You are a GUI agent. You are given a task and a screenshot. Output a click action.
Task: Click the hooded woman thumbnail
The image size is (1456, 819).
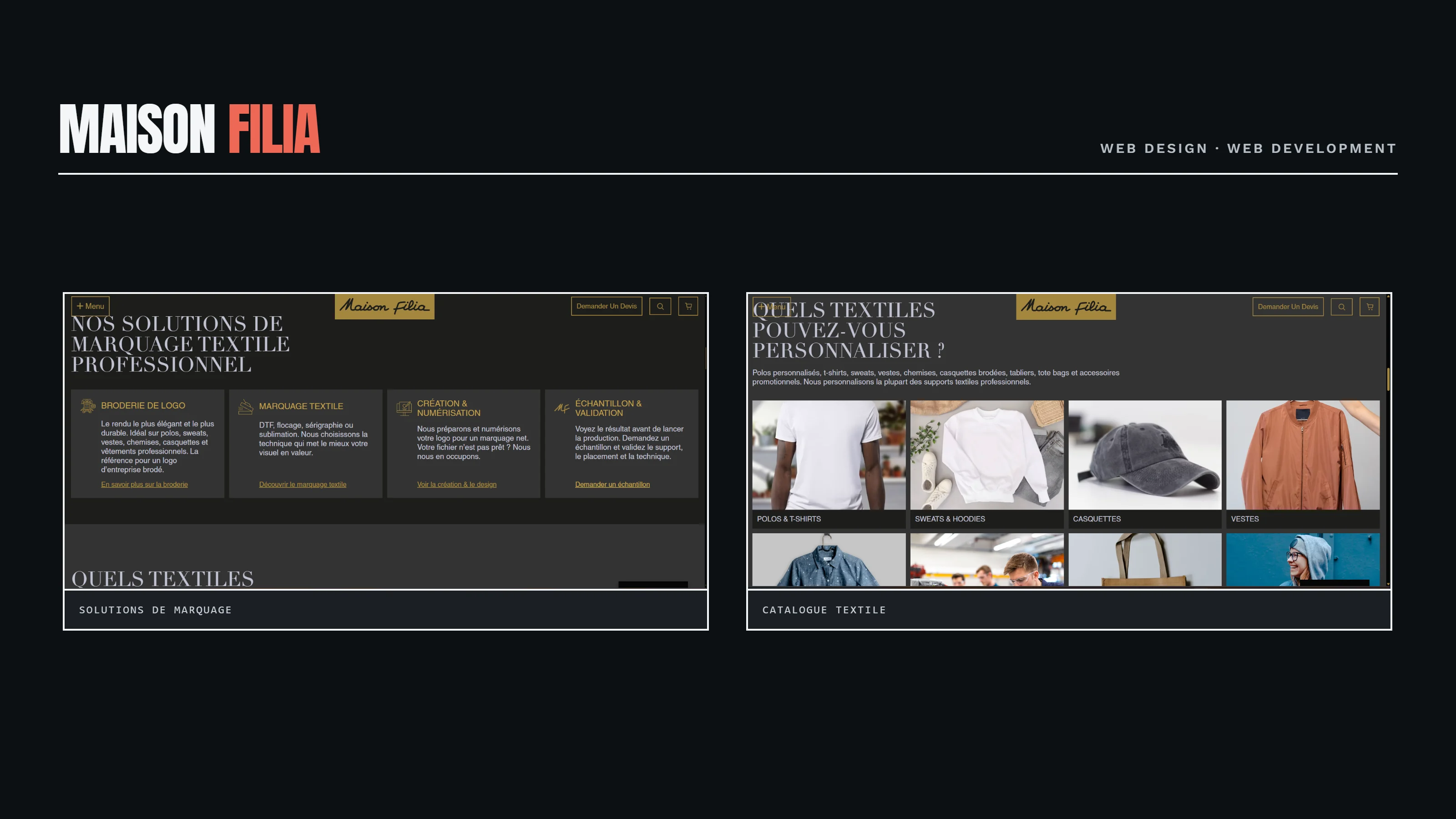(x=1303, y=560)
